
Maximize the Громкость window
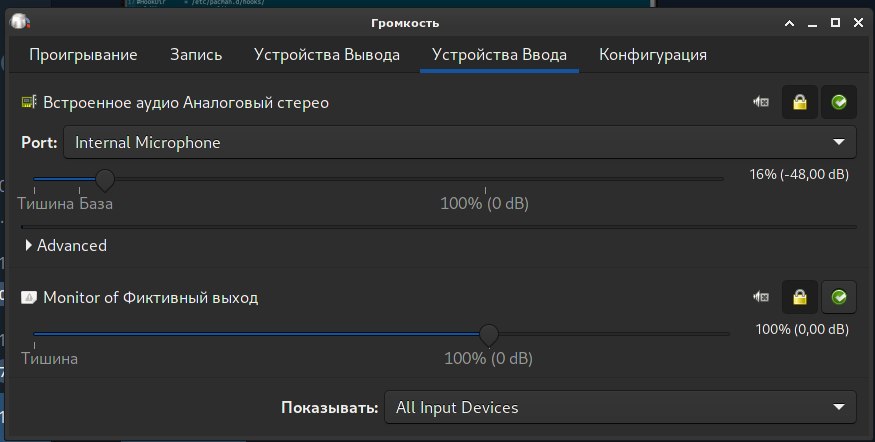835,23
